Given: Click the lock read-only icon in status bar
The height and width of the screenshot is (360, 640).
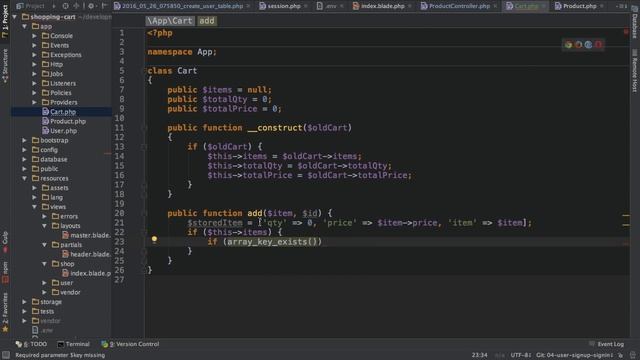Looking at the screenshot, I should 620,355.
